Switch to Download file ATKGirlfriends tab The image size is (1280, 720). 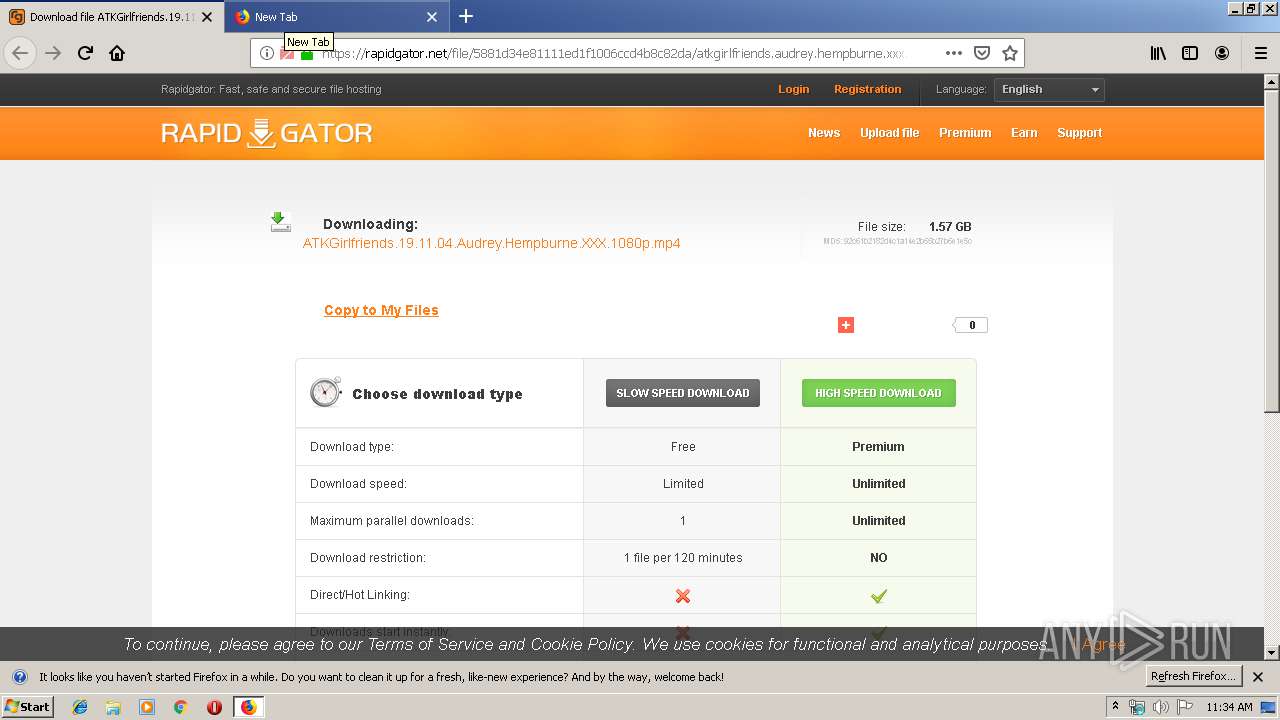[111, 17]
